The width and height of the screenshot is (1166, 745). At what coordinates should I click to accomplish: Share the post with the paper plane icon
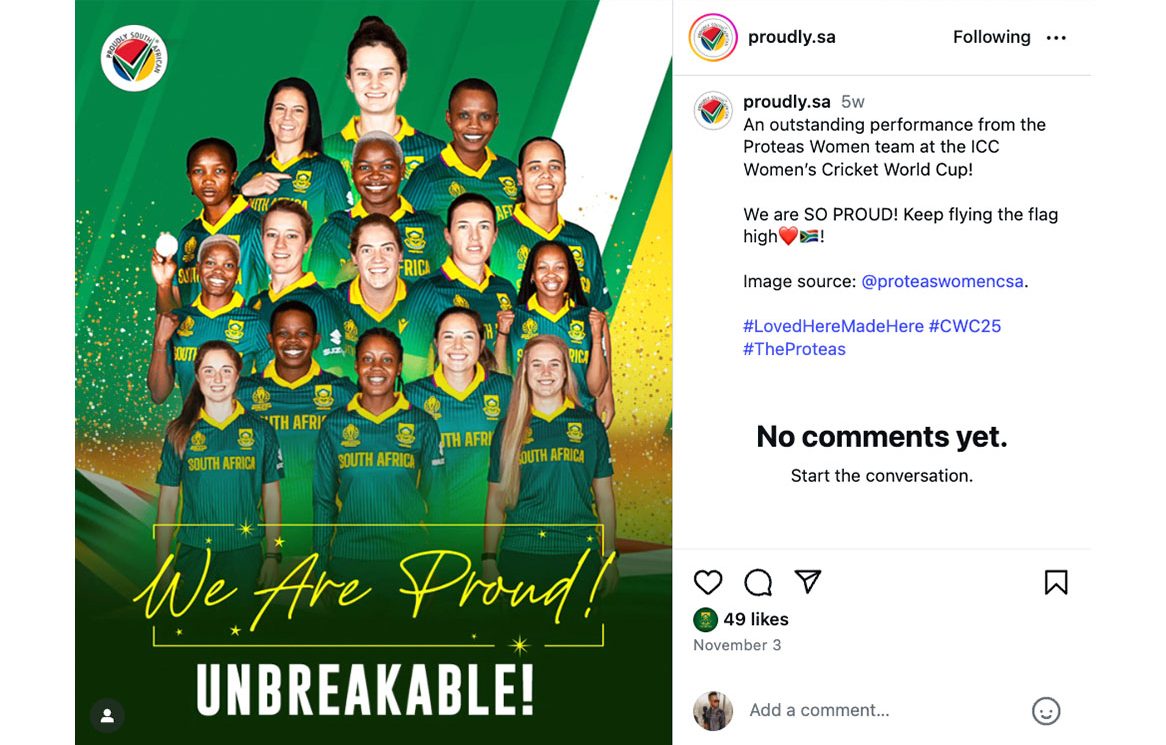click(807, 582)
